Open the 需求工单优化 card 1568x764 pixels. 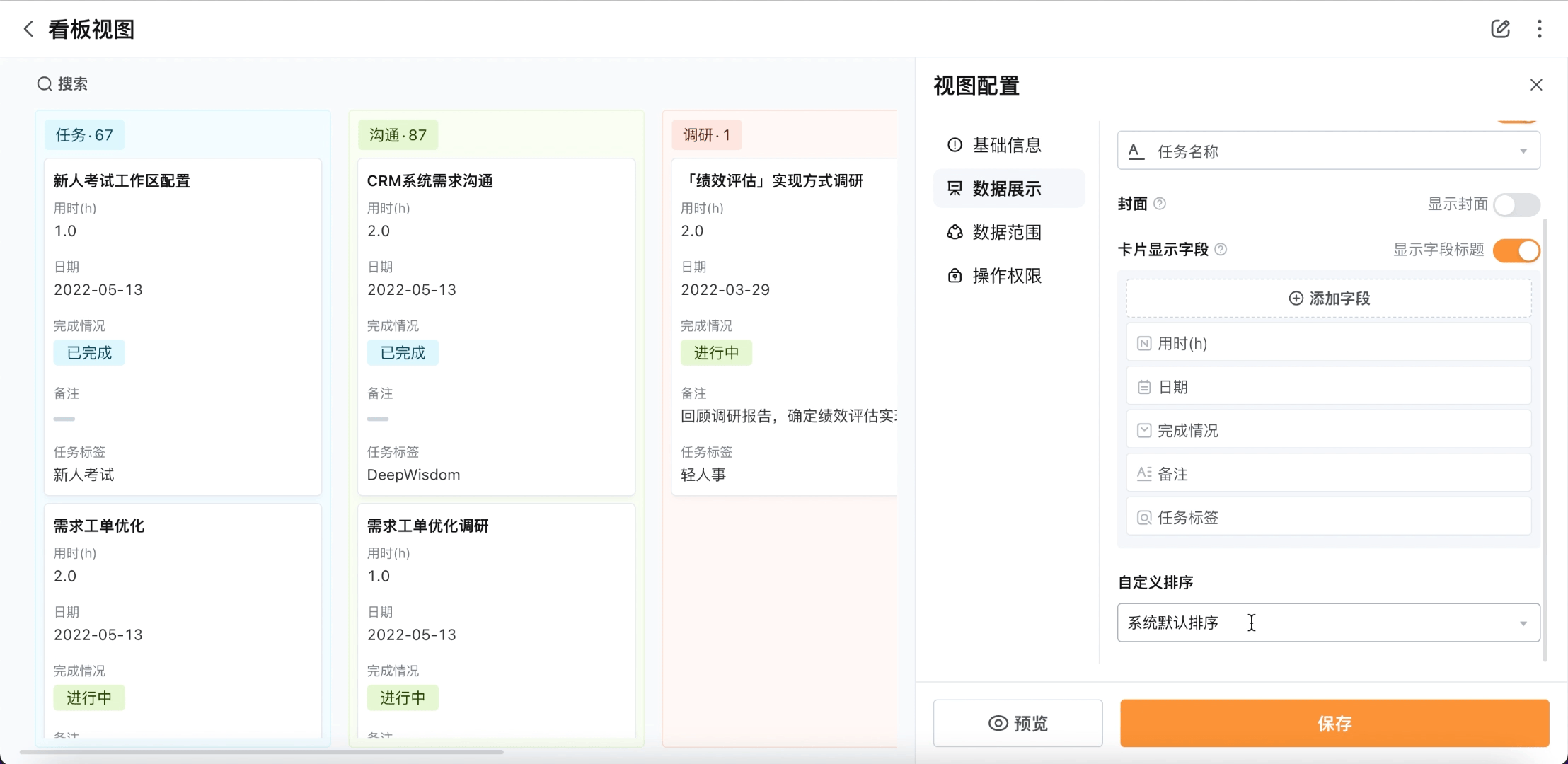point(183,620)
